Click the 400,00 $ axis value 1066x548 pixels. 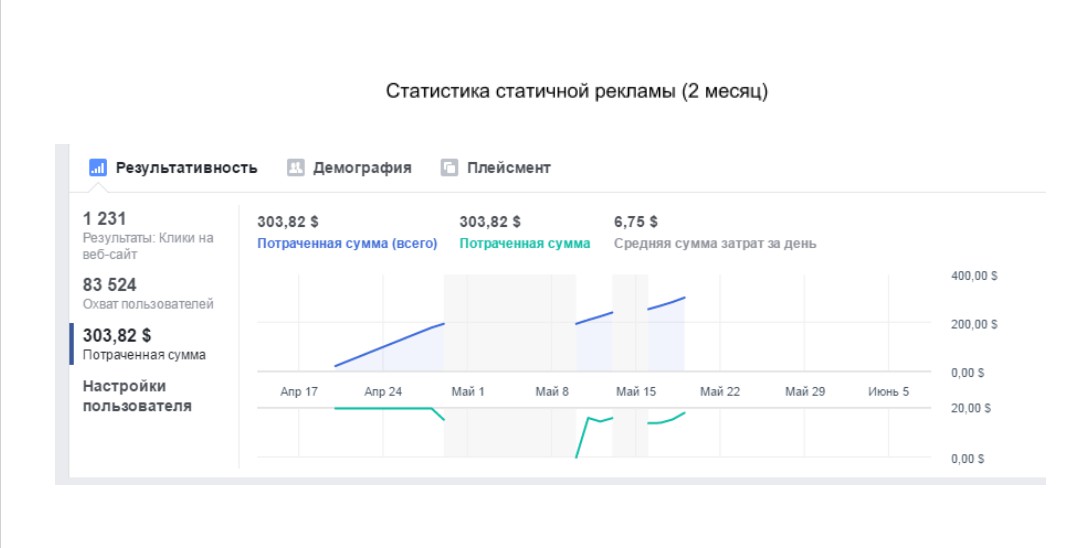(x=974, y=276)
